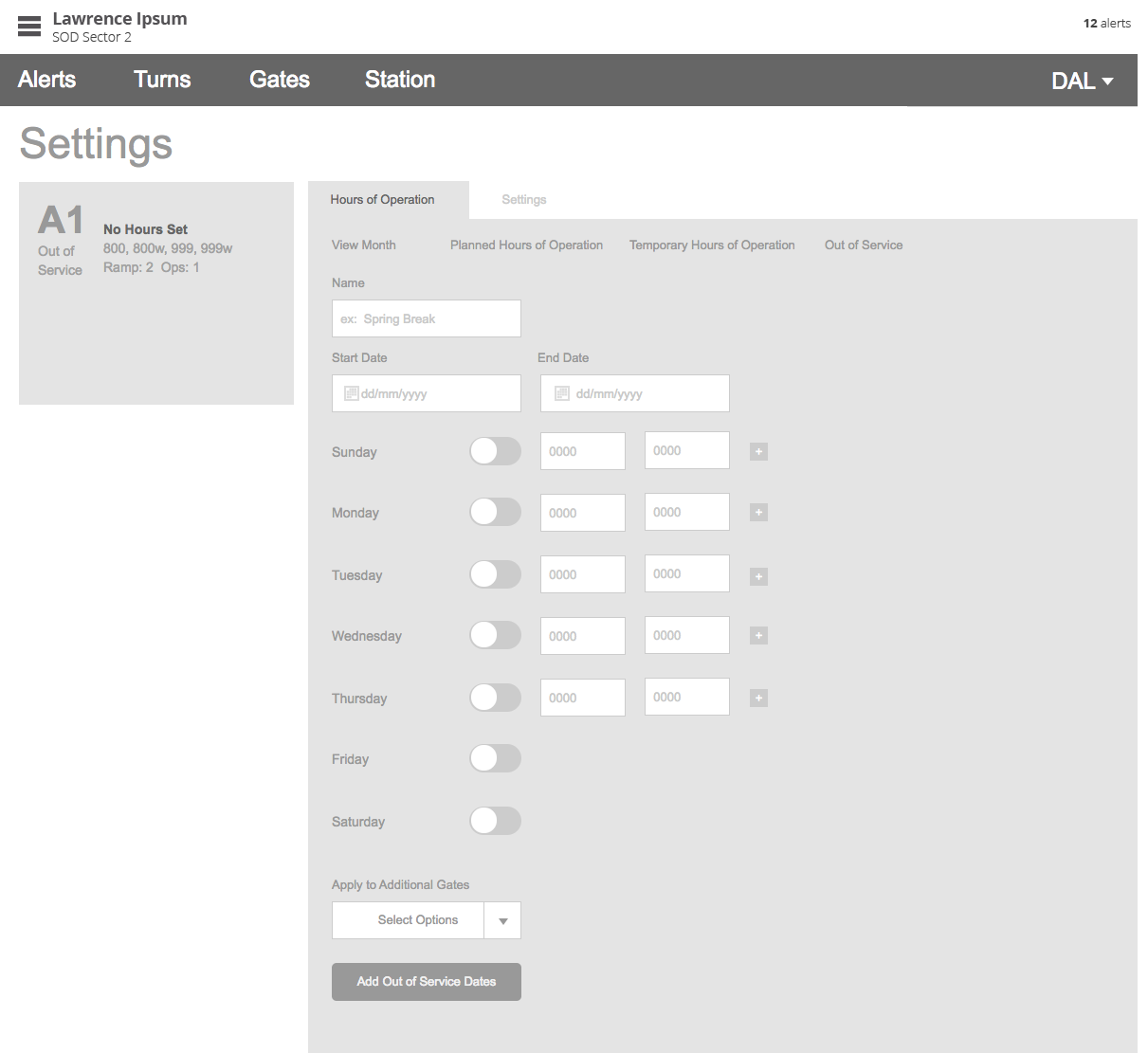Open the End Date calendar icon
The image size is (1148, 1053).
pos(562,393)
